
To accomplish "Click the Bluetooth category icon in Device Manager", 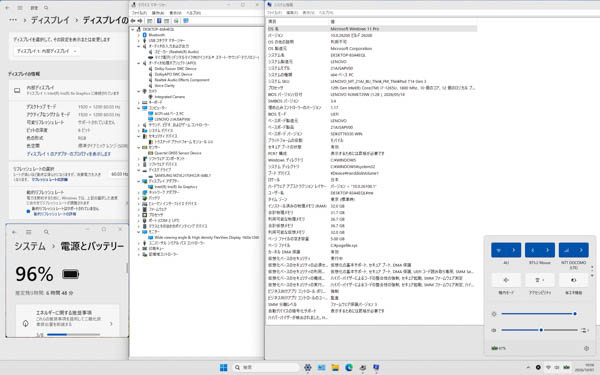I will [145, 35].
